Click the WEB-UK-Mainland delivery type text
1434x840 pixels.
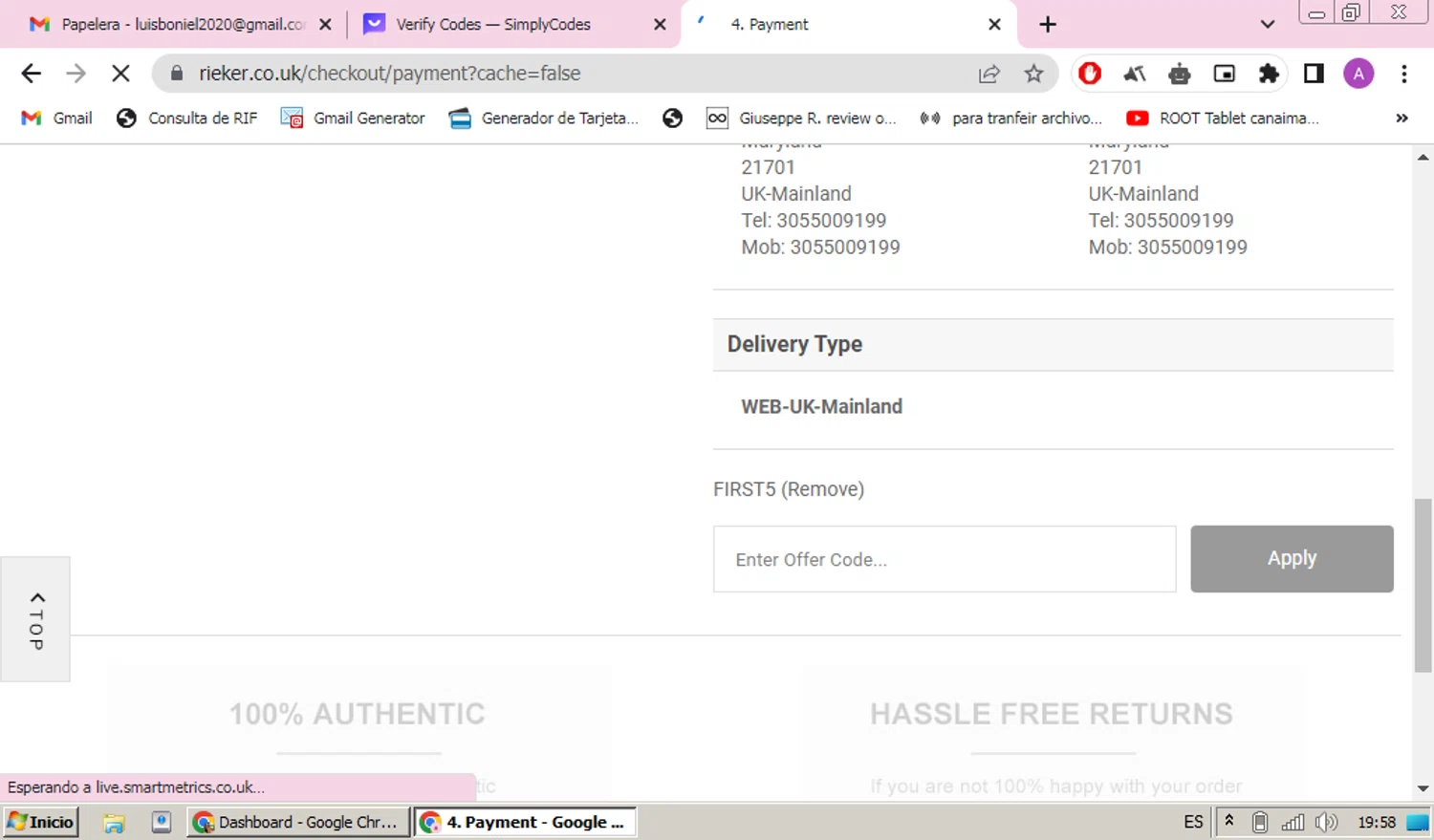pyautogui.click(x=821, y=406)
